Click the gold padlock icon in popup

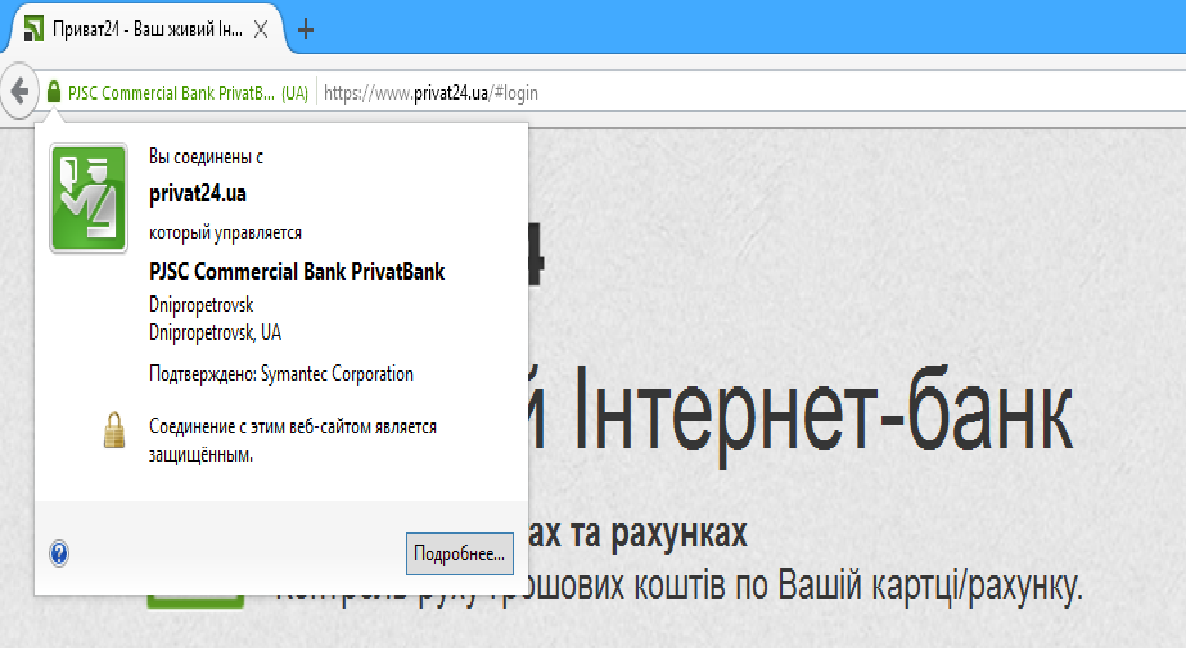[114, 430]
